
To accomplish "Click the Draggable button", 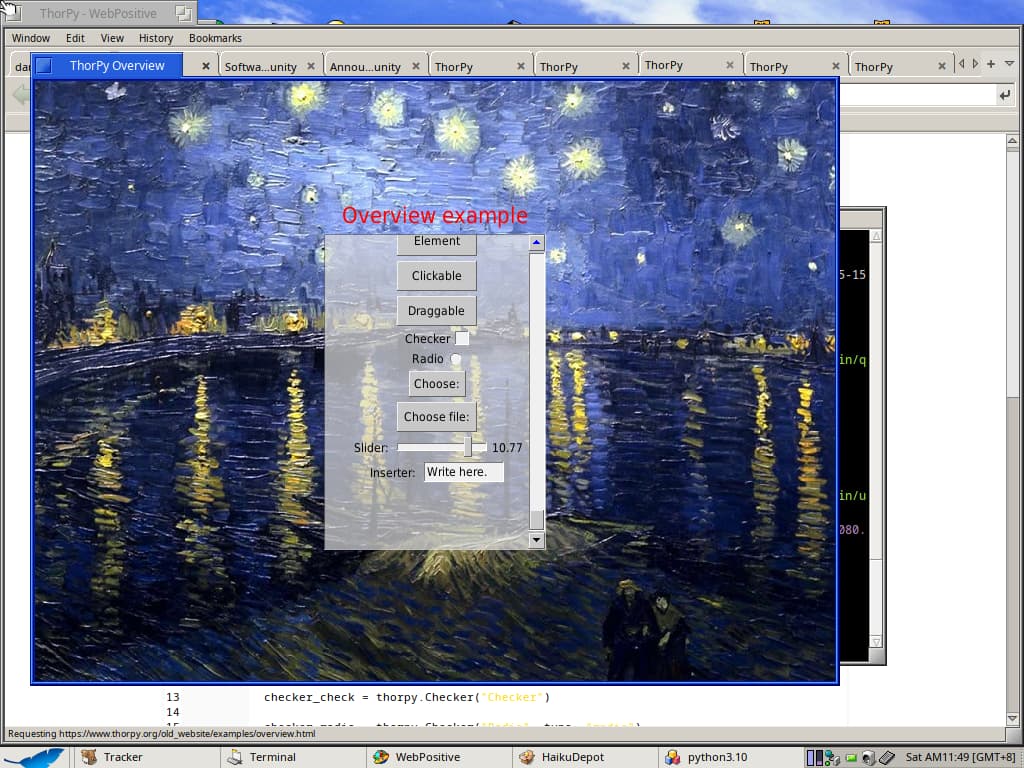I will point(436,311).
